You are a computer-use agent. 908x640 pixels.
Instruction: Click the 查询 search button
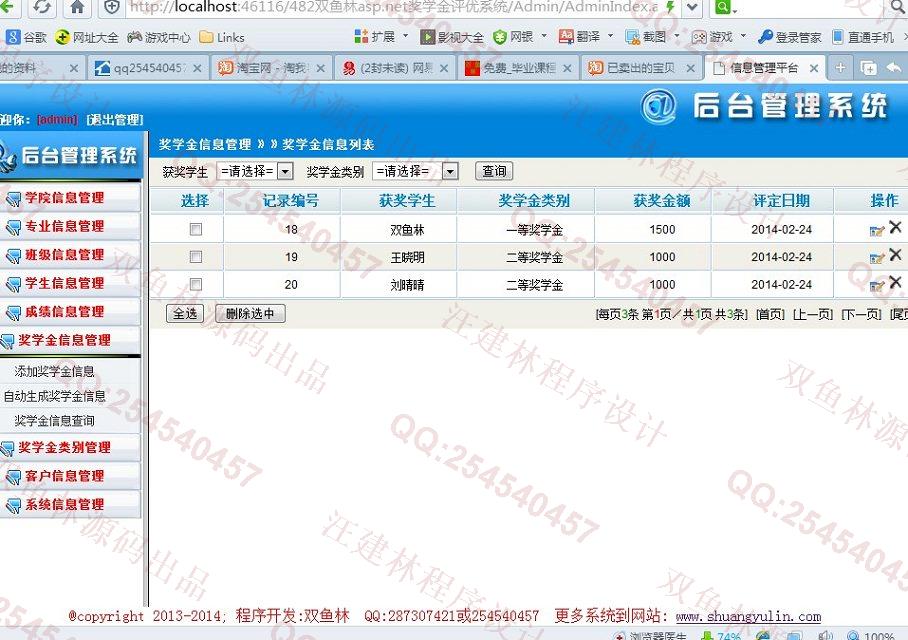[494, 171]
